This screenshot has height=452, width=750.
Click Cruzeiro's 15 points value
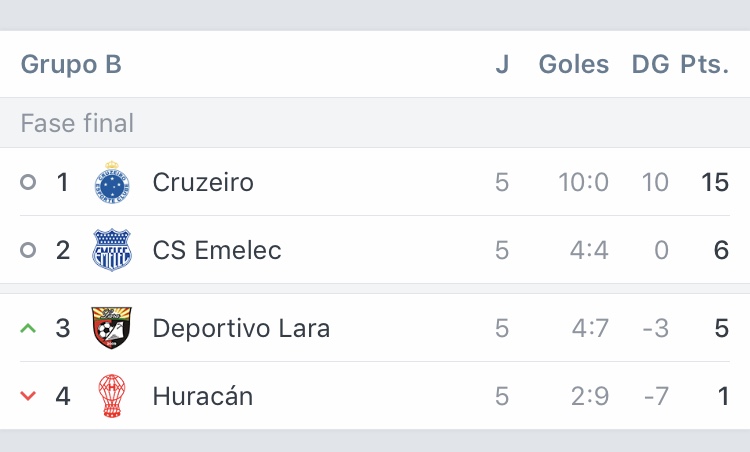714,182
